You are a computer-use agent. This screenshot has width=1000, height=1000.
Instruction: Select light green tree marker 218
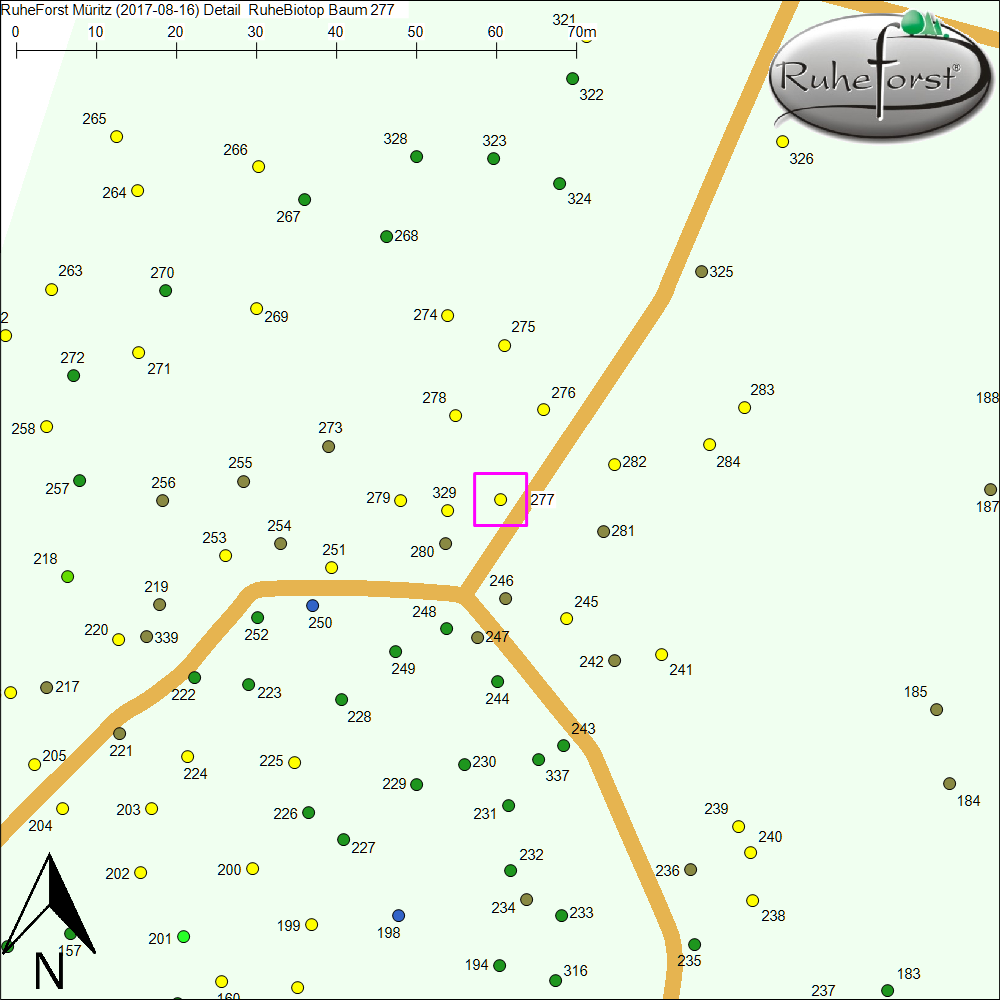(x=67, y=576)
